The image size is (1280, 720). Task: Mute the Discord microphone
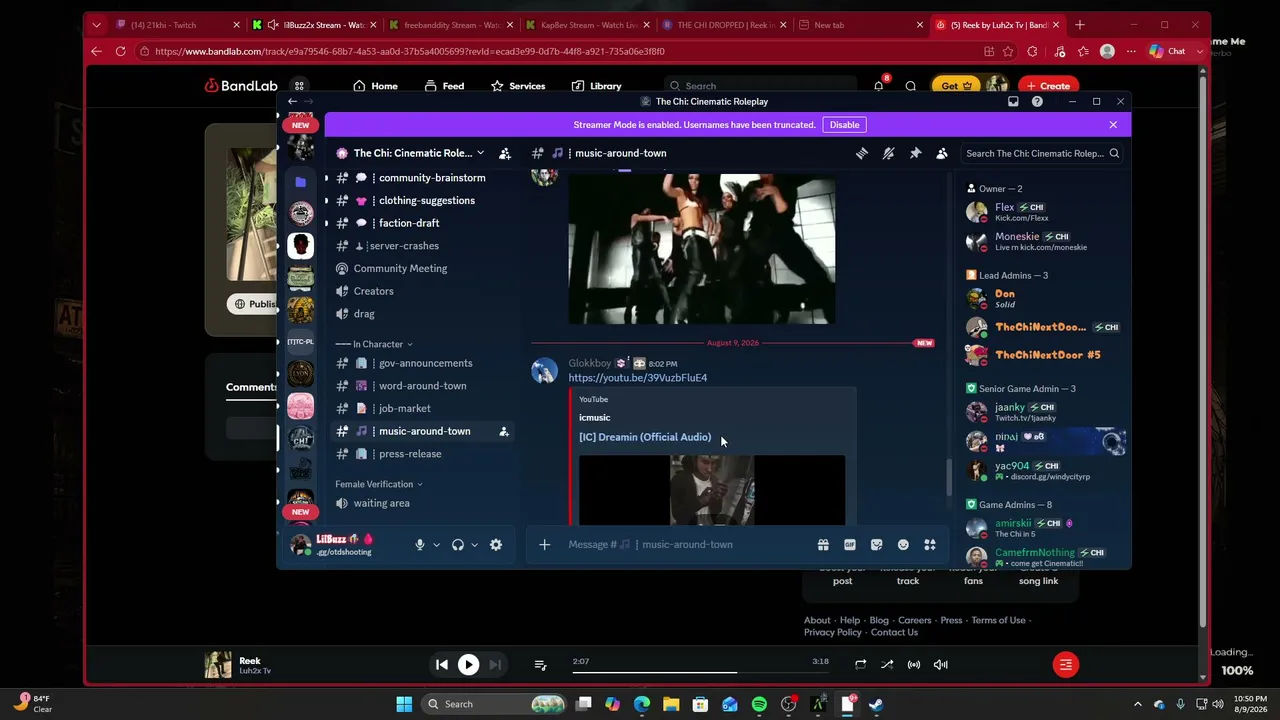(420, 545)
